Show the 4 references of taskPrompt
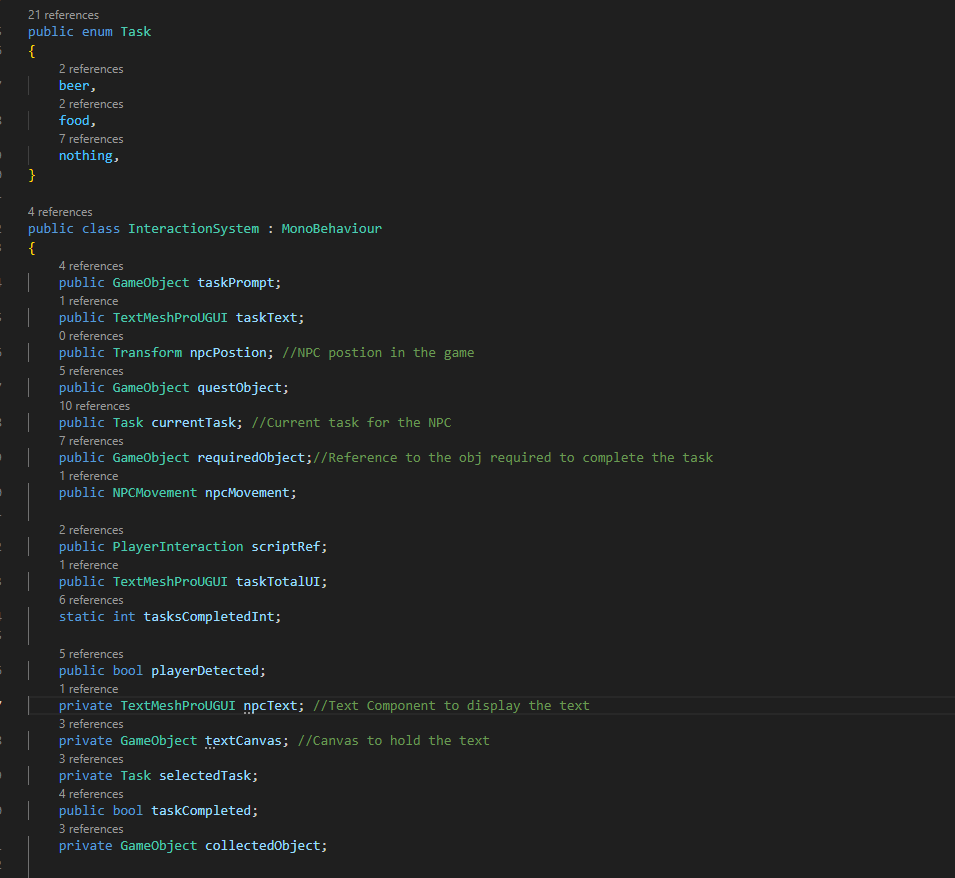The width and height of the screenshot is (955, 878). coord(91,266)
